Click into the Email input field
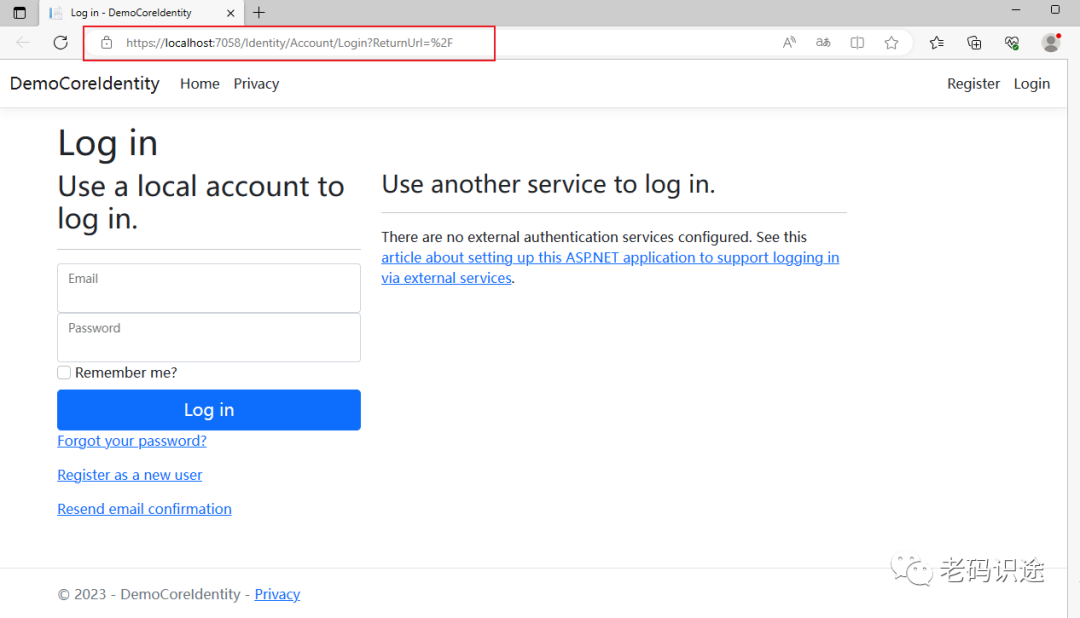Viewport: 1080px width, 618px height. 209,289
